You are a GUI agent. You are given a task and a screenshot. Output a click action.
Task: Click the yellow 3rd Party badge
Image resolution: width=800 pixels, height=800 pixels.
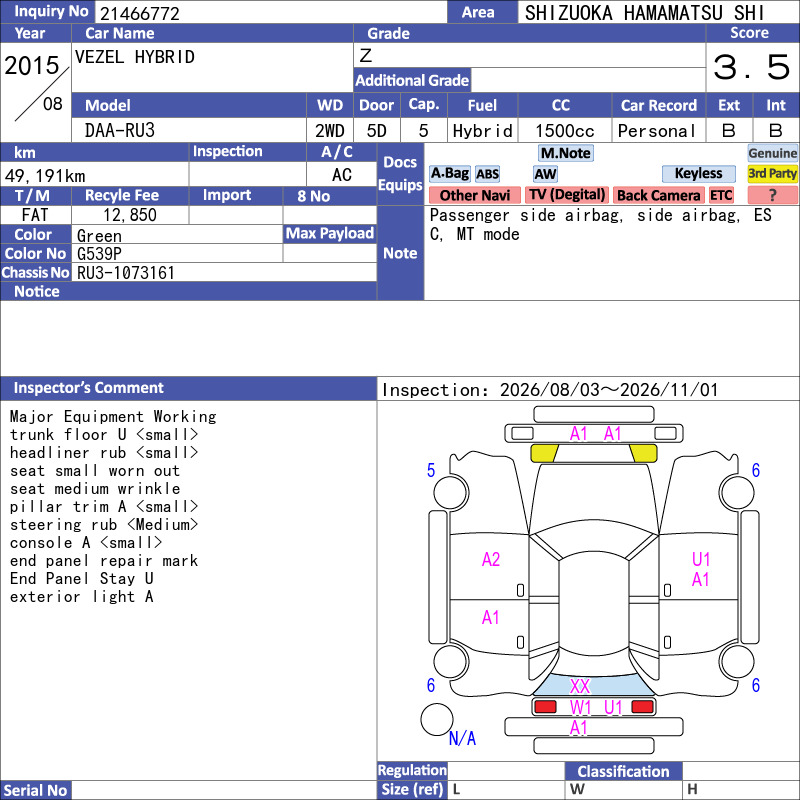coord(772,173)
